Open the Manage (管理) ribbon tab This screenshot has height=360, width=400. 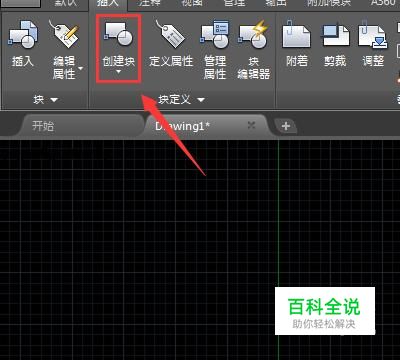tap(235, 3)
